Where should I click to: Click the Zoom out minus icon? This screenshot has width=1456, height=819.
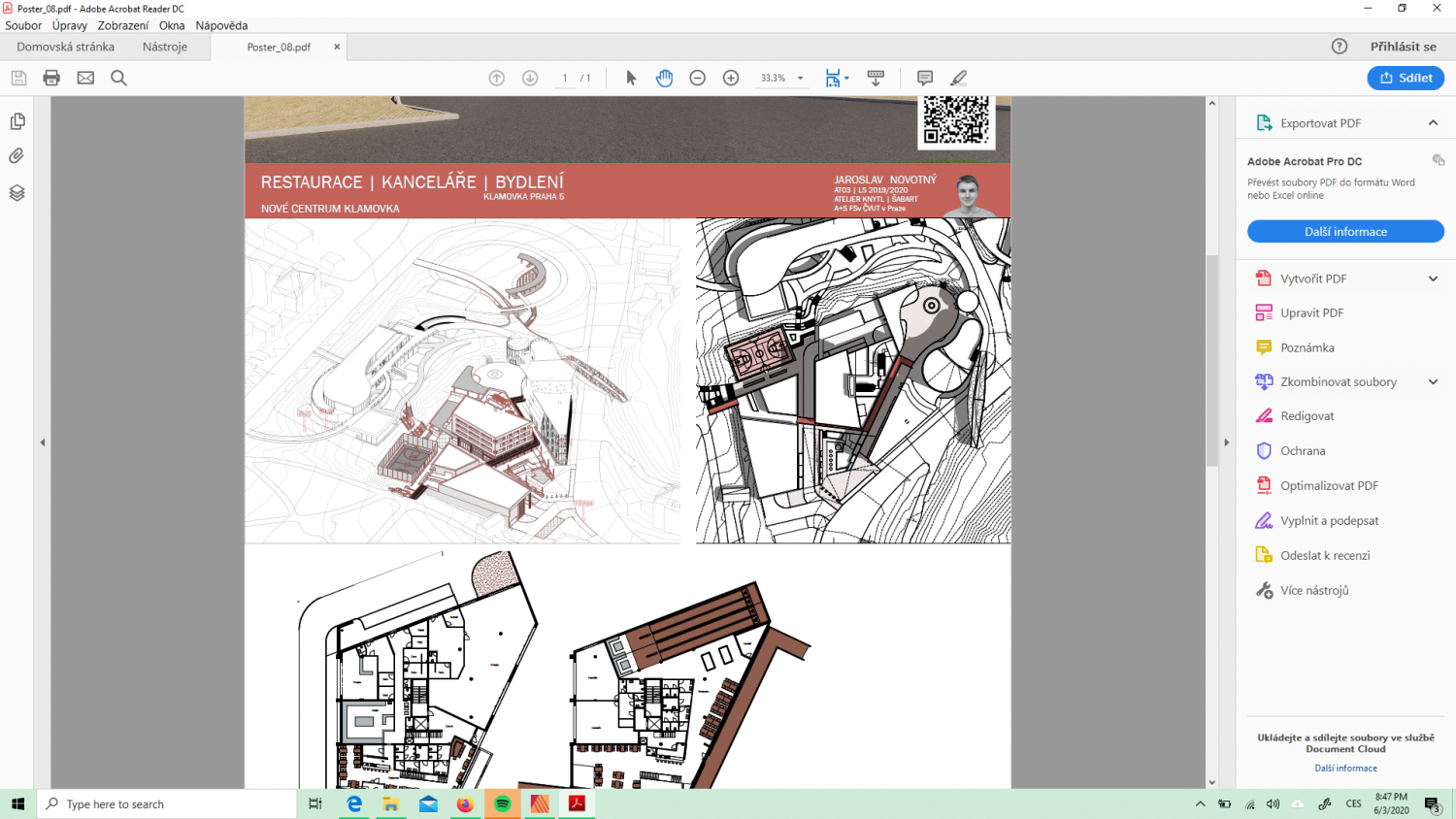(x=697, y=78)
